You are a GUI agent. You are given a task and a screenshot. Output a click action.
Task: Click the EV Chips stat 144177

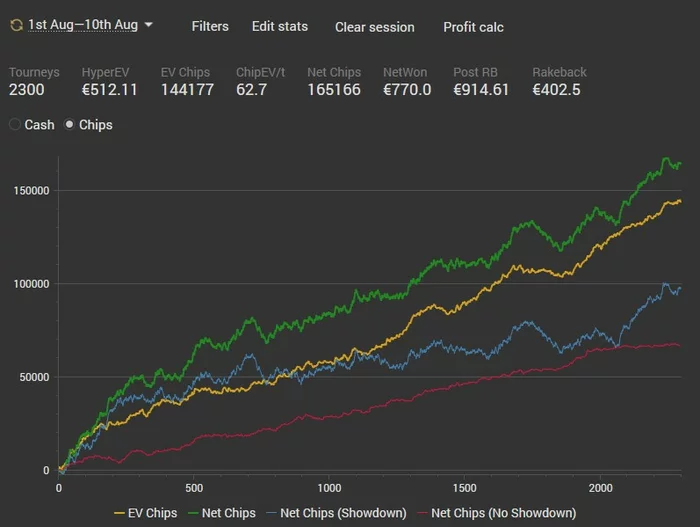point(187,90)
